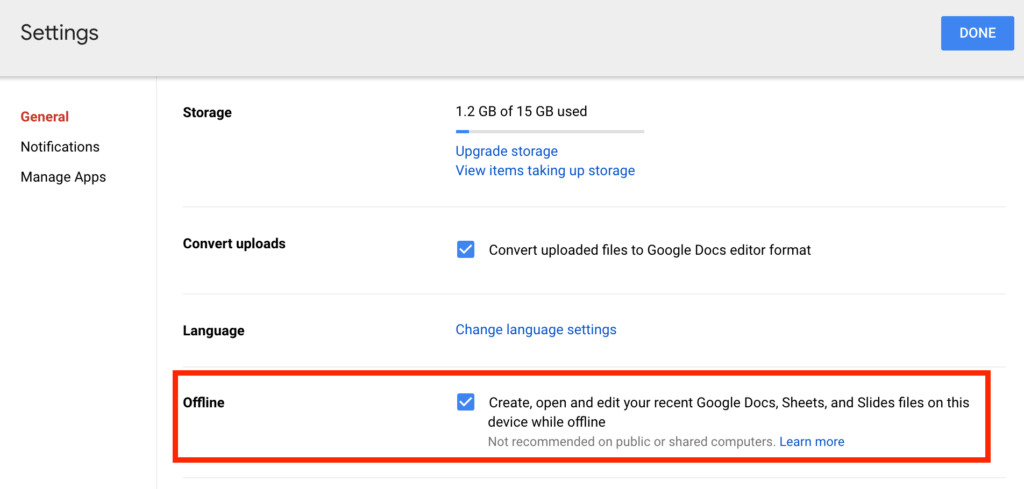1024x489 pixels.
Task: Open View items taking up storage
Action: point(545,171)
